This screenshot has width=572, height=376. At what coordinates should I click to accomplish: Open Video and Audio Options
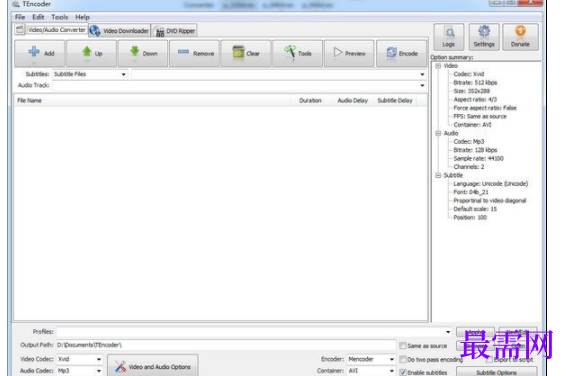(x=153, y=366)
